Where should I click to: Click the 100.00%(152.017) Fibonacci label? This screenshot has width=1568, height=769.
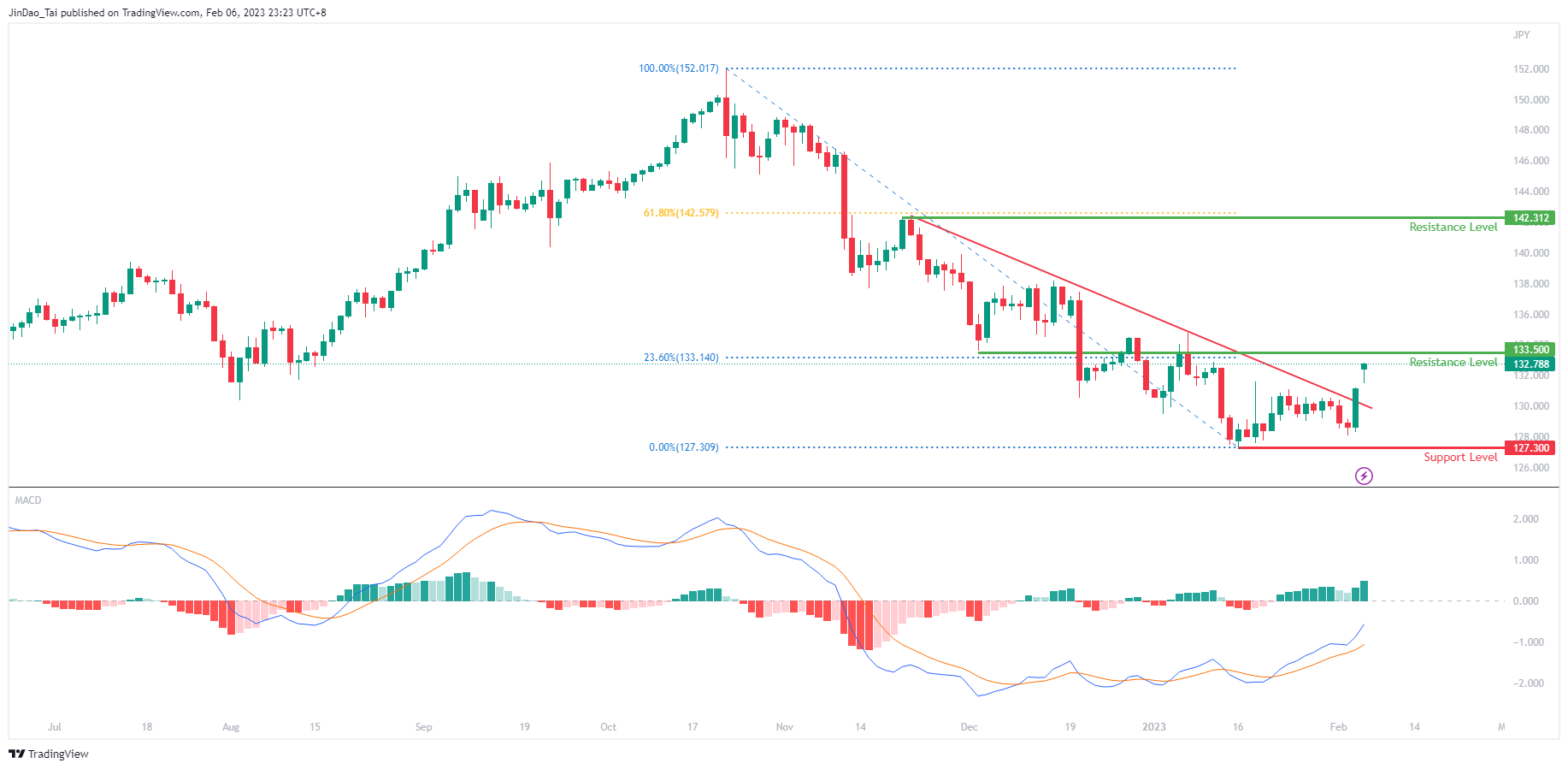(679, 68)
